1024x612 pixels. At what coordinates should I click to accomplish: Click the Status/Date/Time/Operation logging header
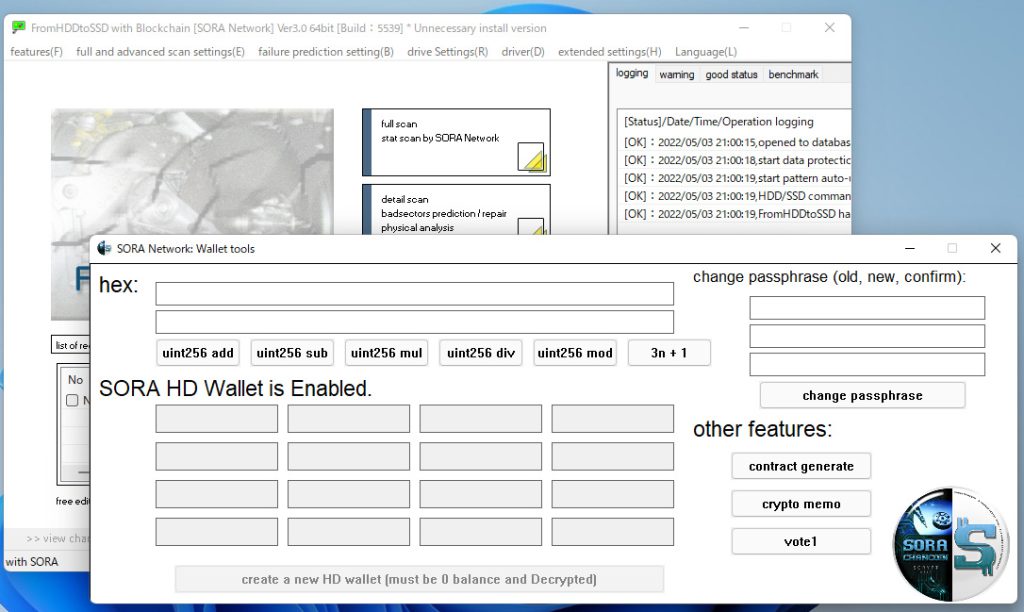coord(718,121)
